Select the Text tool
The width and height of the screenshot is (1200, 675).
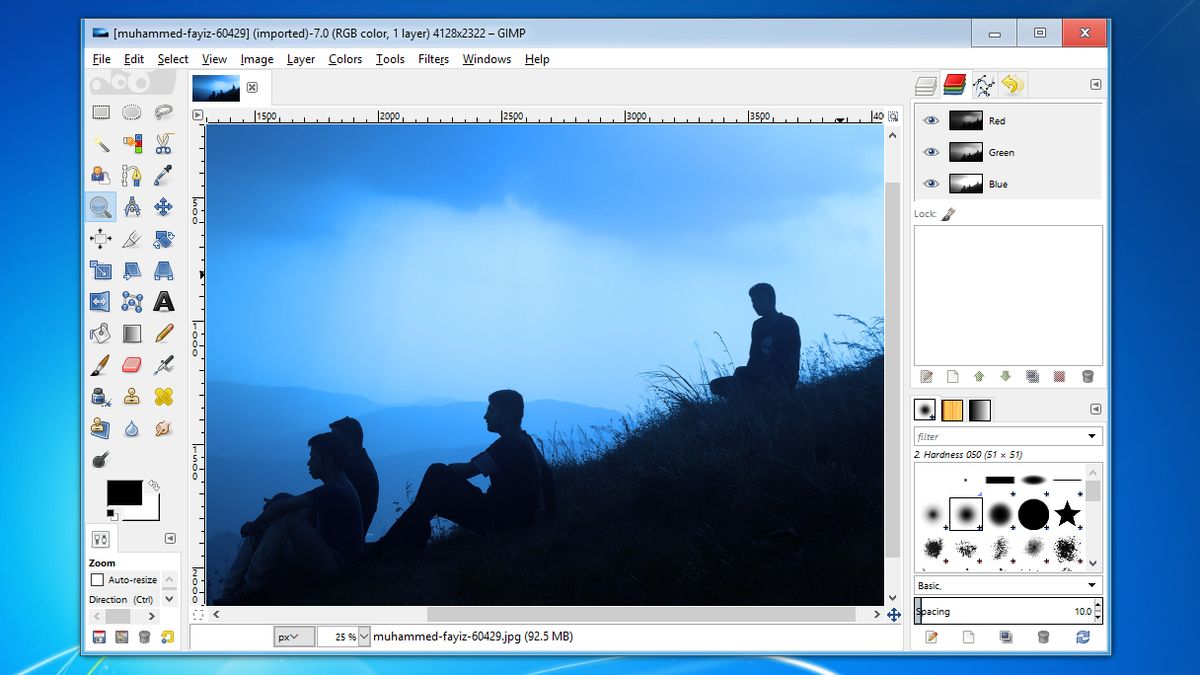(x=164, y=301)
